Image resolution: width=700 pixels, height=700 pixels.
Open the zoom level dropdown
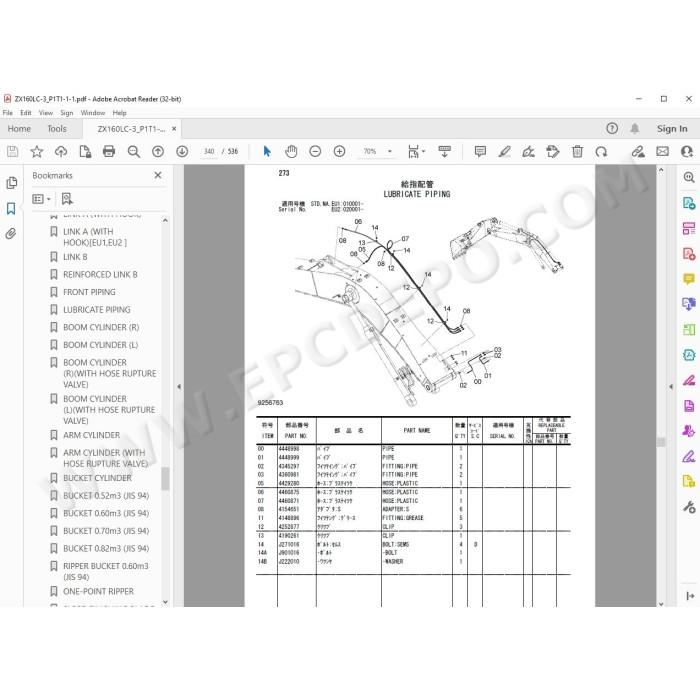click(390, 151)
